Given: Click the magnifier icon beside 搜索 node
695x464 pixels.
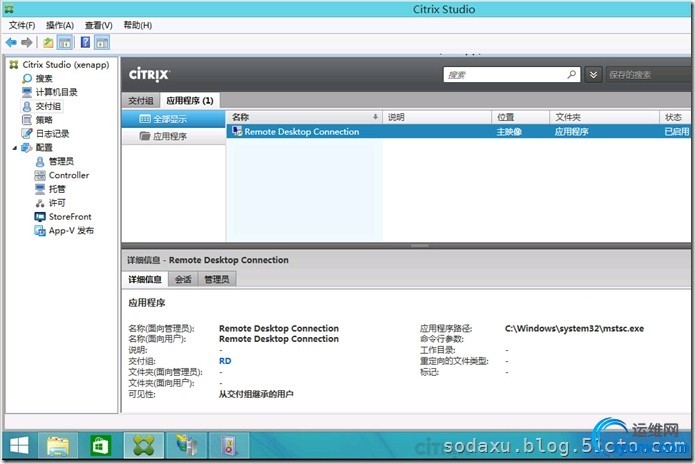Looking at the screenshot, I should tap(27, 78).
